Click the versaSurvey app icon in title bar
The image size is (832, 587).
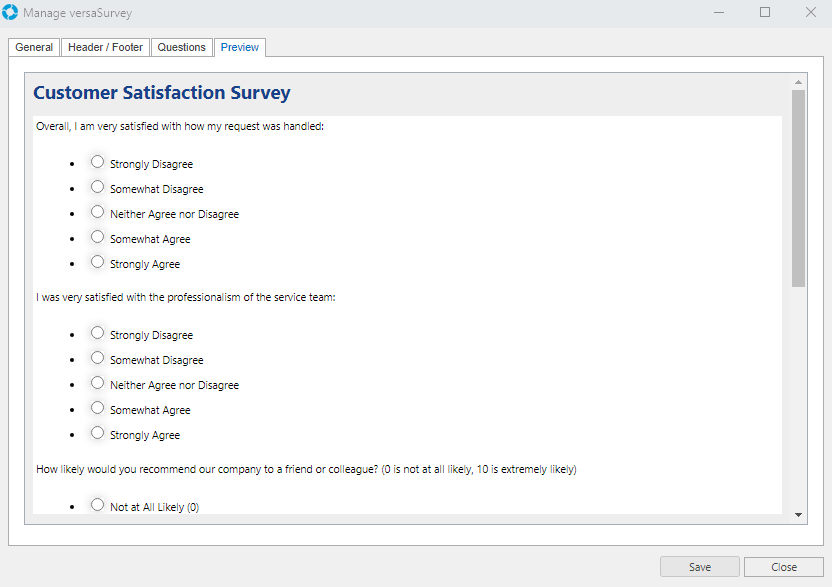[x=11, y=13]
